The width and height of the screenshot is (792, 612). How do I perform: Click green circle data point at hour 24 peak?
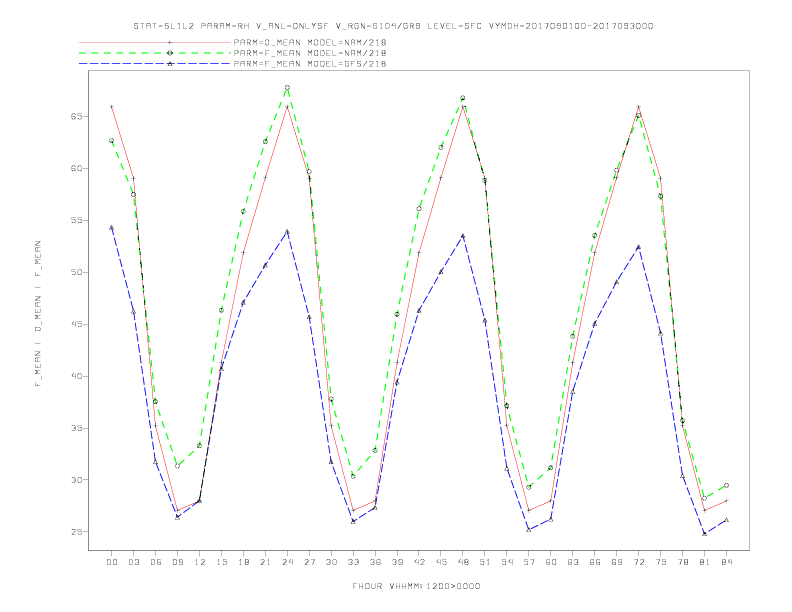pos(287,88)
